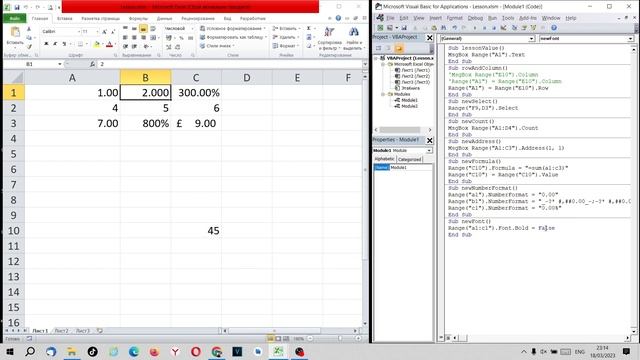The width and height of the screenshot is (640, 360).
Task: Click the VBA help question mark icon
Action: click(554, 28)
